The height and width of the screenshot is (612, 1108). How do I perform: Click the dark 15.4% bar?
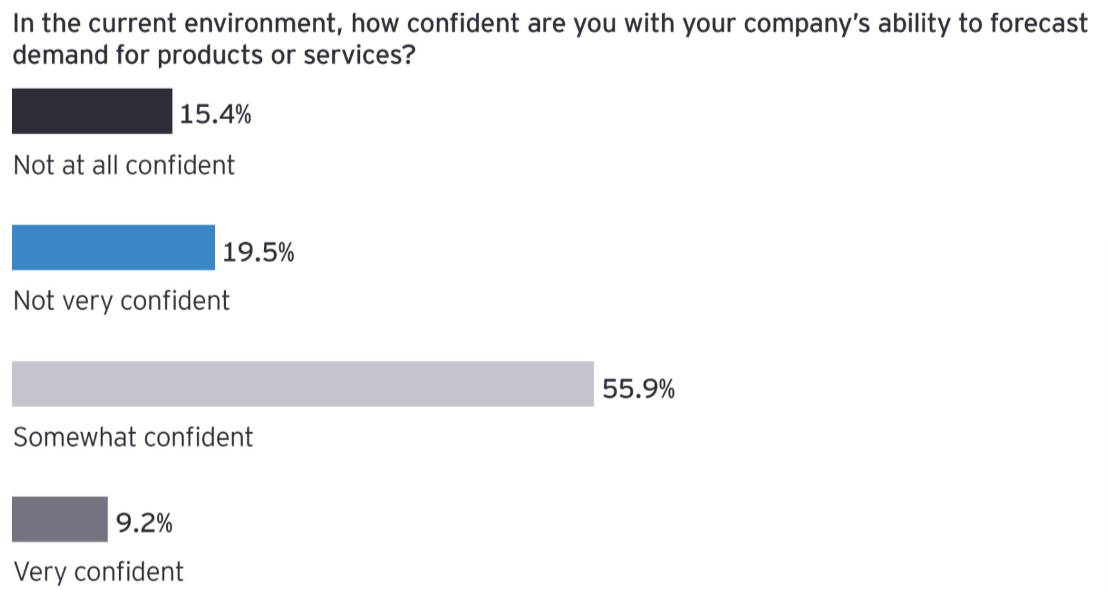pyautogui.click(x=92, y=111)
